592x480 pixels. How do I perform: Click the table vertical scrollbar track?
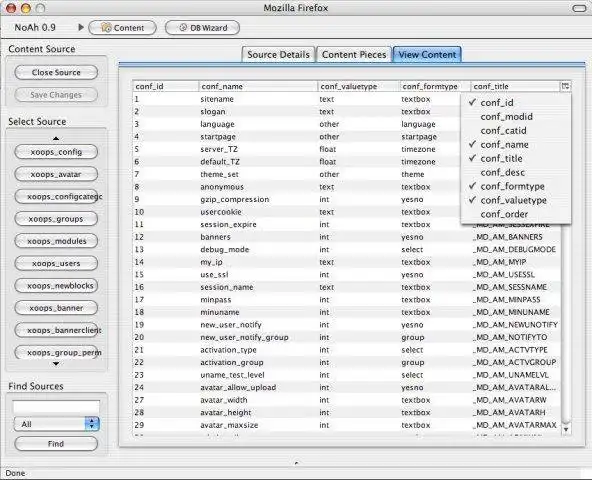pyautogui.click(x=566, y=325)
